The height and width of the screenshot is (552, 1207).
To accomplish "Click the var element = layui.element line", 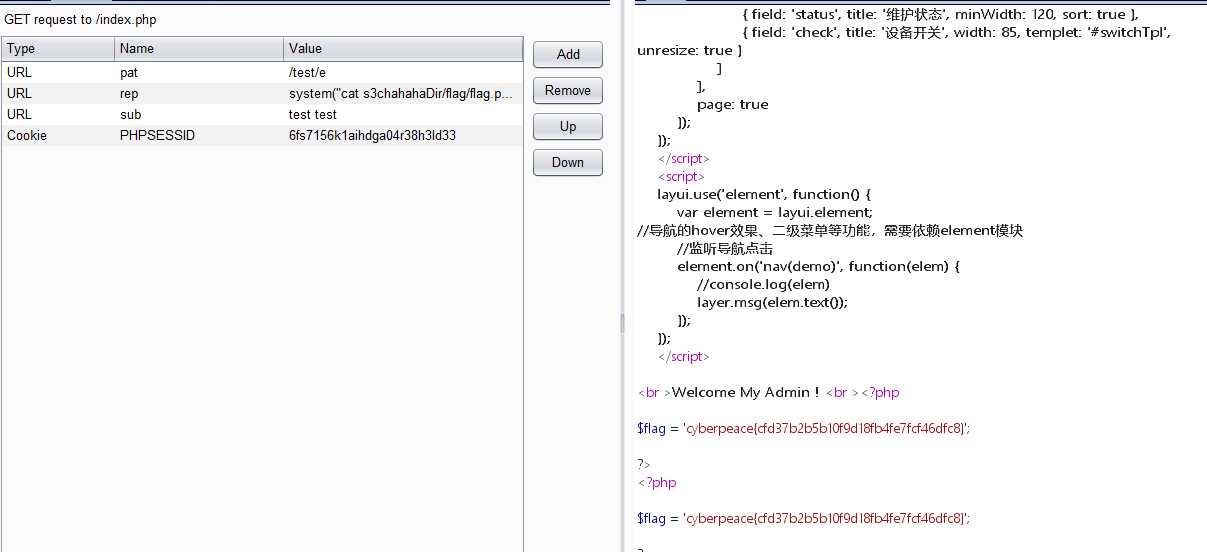I will click(775, 212).
